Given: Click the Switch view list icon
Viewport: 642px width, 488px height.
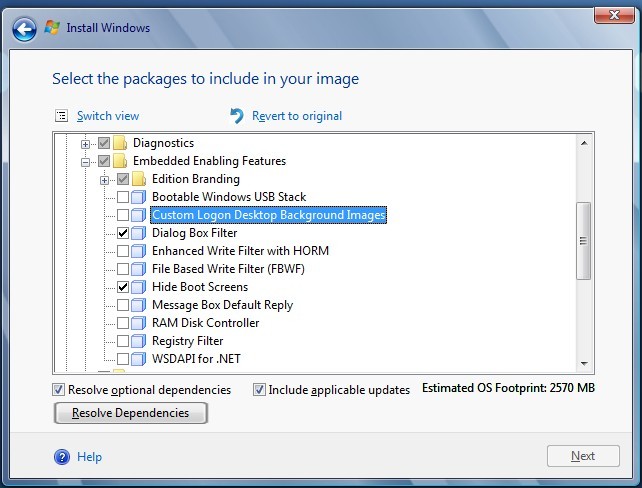Looking at the screenshot, I should (x=61, y=116).
